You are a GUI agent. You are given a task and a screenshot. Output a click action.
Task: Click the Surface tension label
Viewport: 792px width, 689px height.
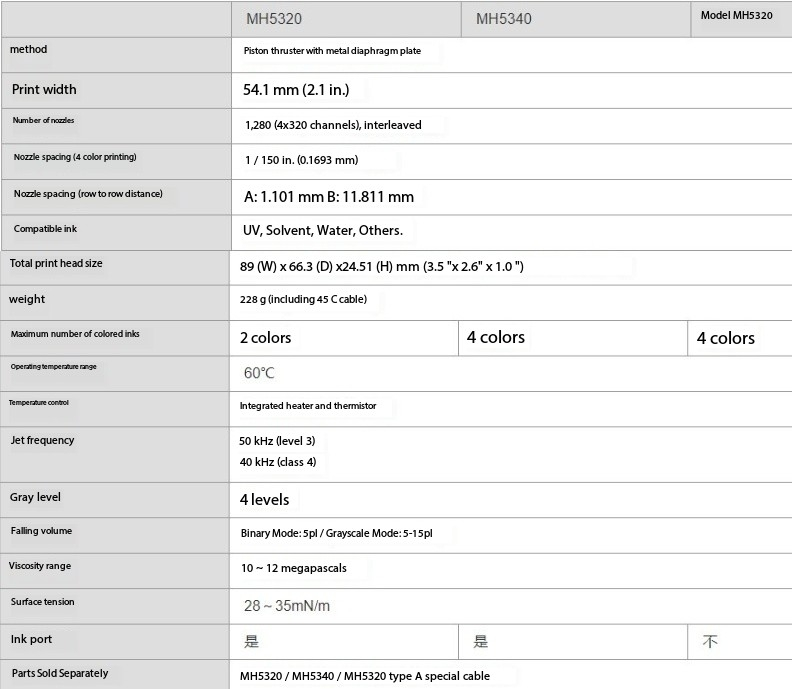tap(42, 602)
